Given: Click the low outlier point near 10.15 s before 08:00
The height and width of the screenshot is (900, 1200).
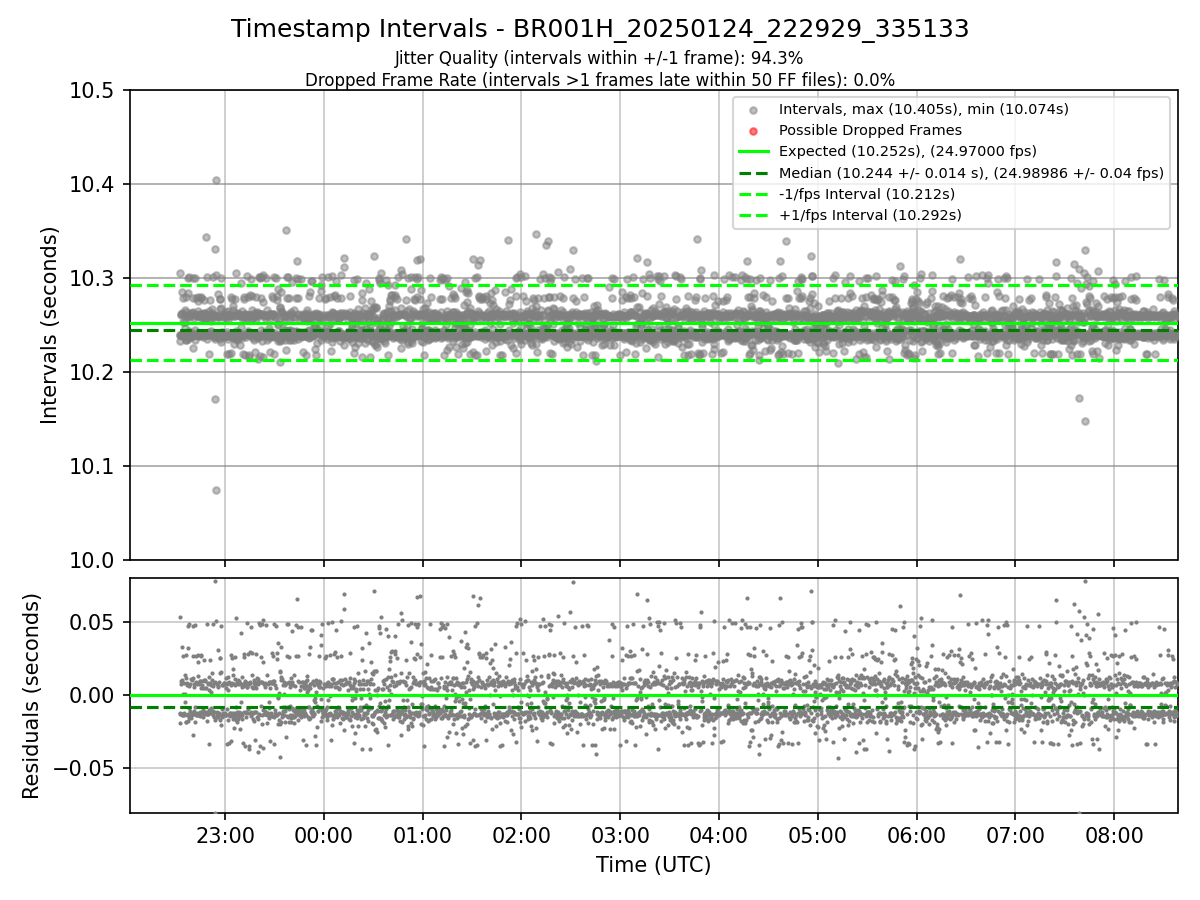Looking at the screenshot, I should 1085,421.
